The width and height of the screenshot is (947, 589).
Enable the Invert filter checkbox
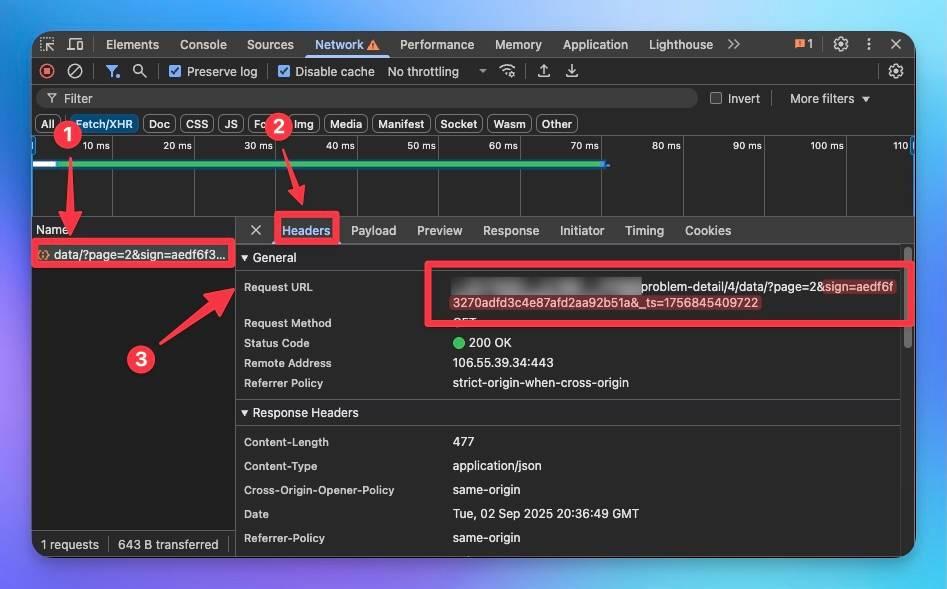(x=716, y=98)
